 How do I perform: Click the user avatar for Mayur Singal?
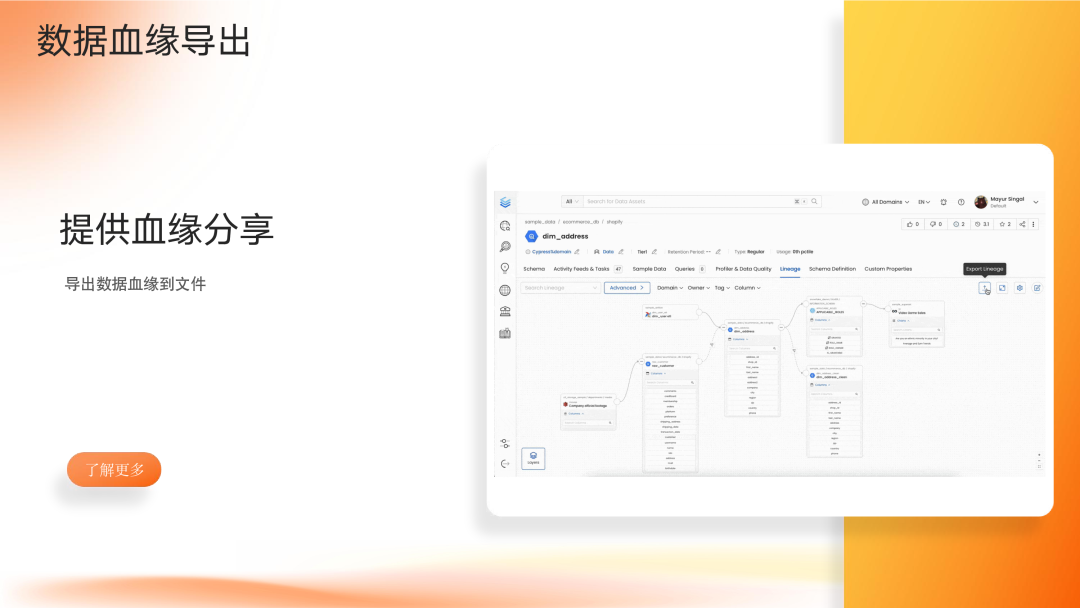981,202
